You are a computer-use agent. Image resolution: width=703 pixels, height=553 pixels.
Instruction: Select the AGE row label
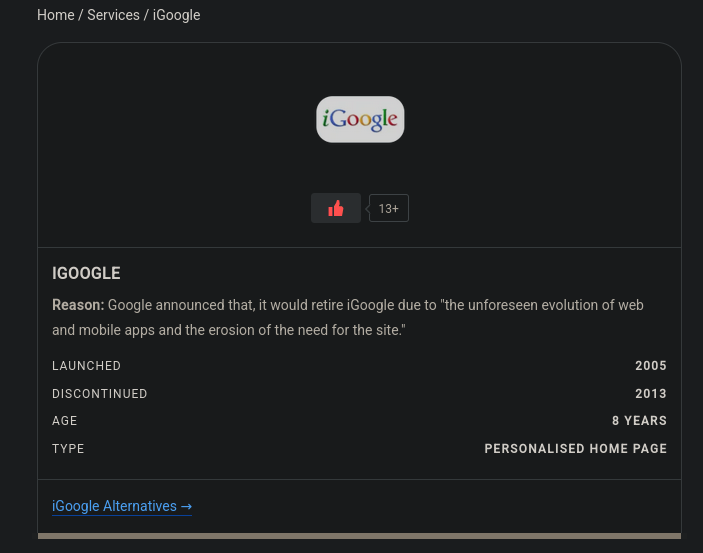[65, 421]
